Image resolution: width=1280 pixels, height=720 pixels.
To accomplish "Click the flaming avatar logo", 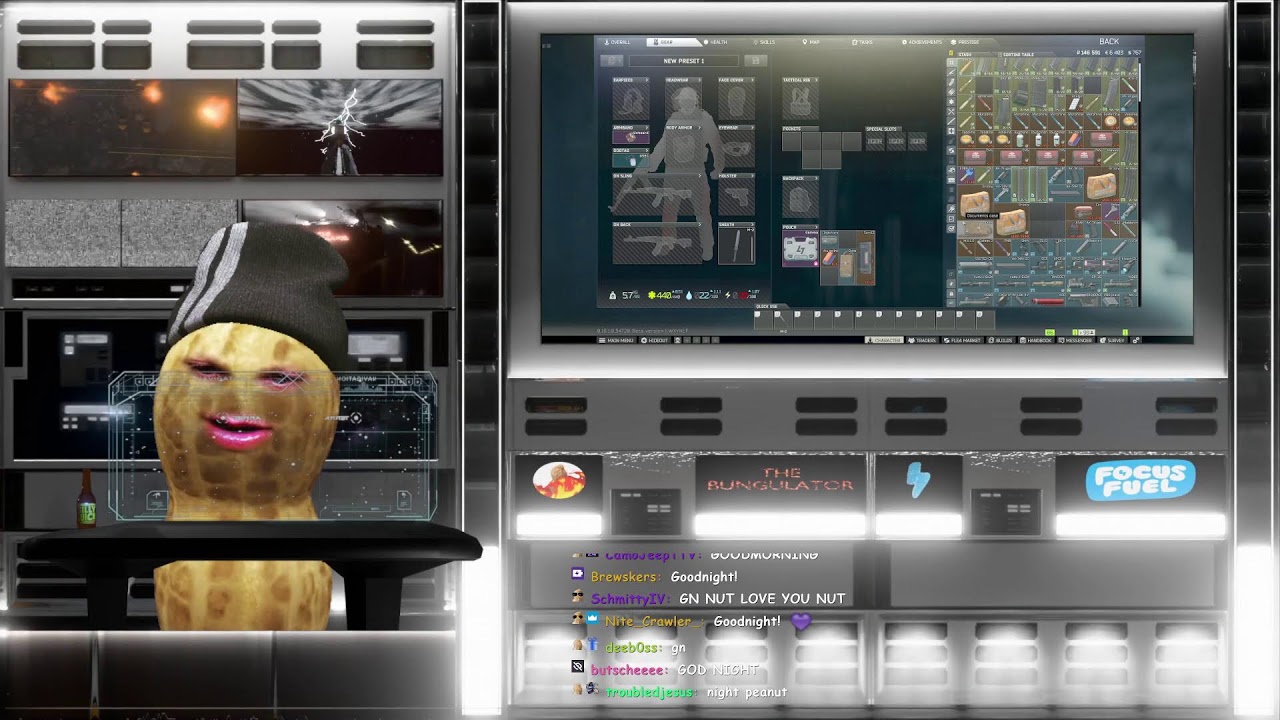I will click(559, 481).
